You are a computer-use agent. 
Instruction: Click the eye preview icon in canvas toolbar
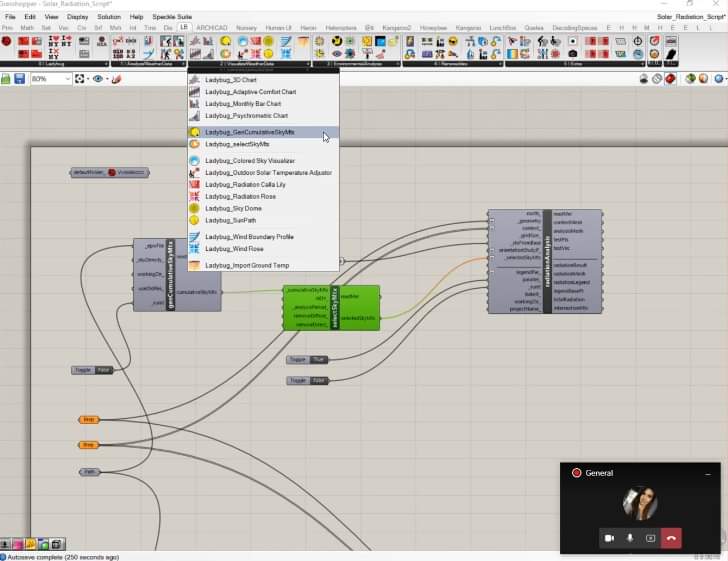point(100,79)
